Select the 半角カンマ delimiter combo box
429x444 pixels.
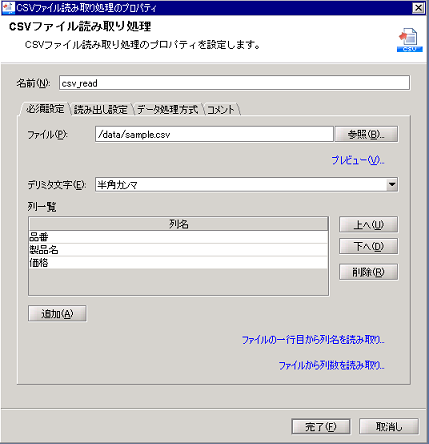[246, 184]
